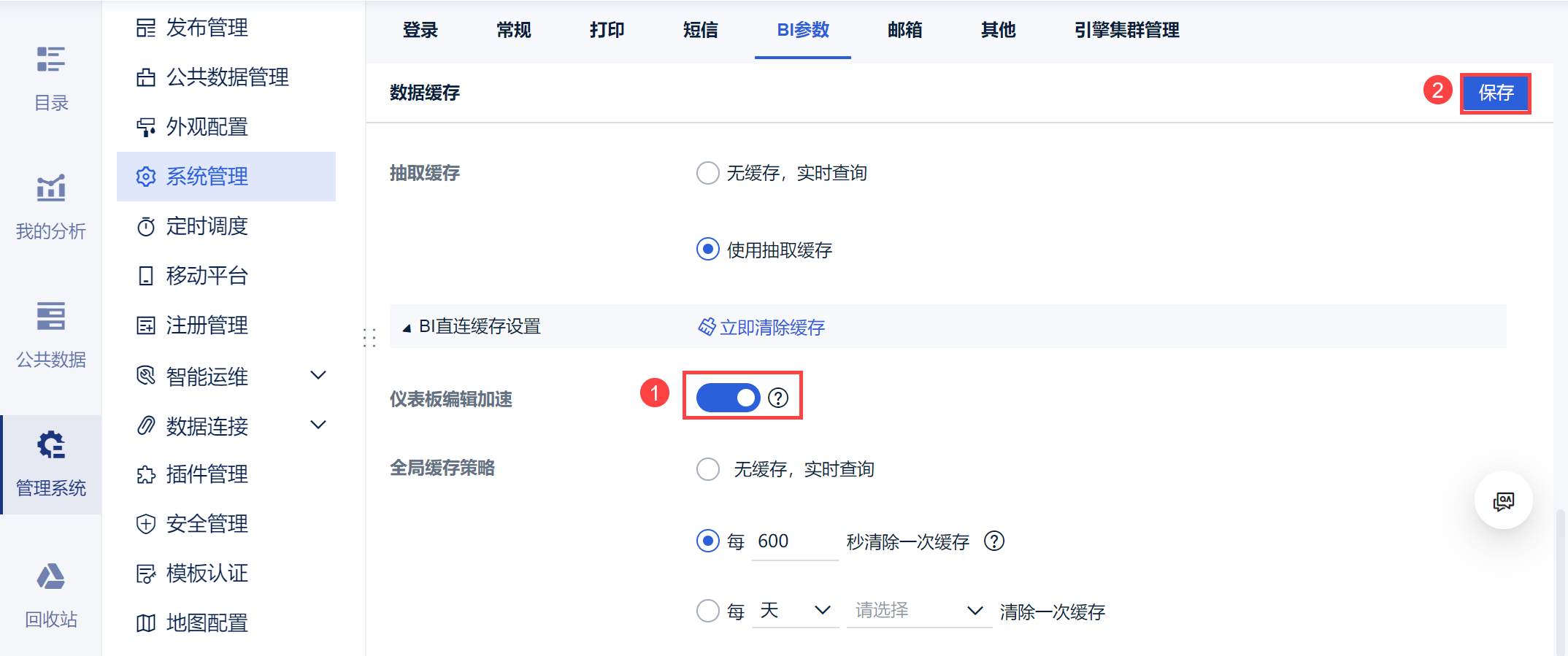The height and width of the screenshot is (656, 1568).
Task: Open the 回收站 recycle bin icon
Action: [50, 577]
